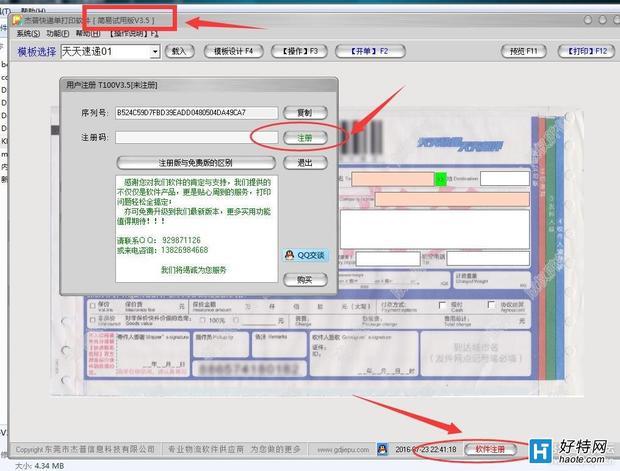Focus the 注册码 registration code field
Screen dimensions: 620x471
tap(196, 138)
